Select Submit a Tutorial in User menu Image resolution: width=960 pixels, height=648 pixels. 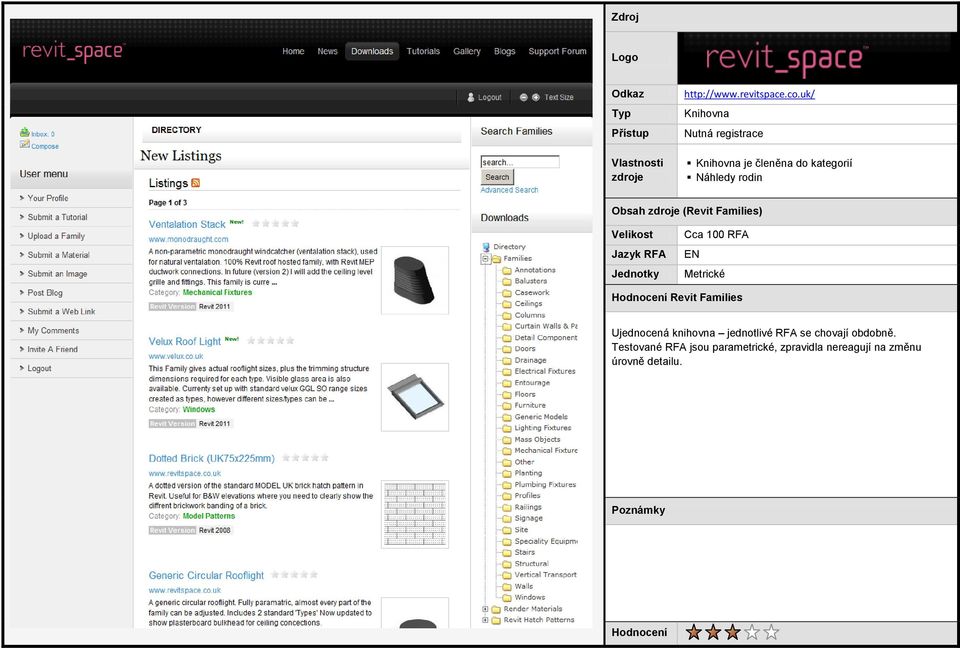(71, 217)
